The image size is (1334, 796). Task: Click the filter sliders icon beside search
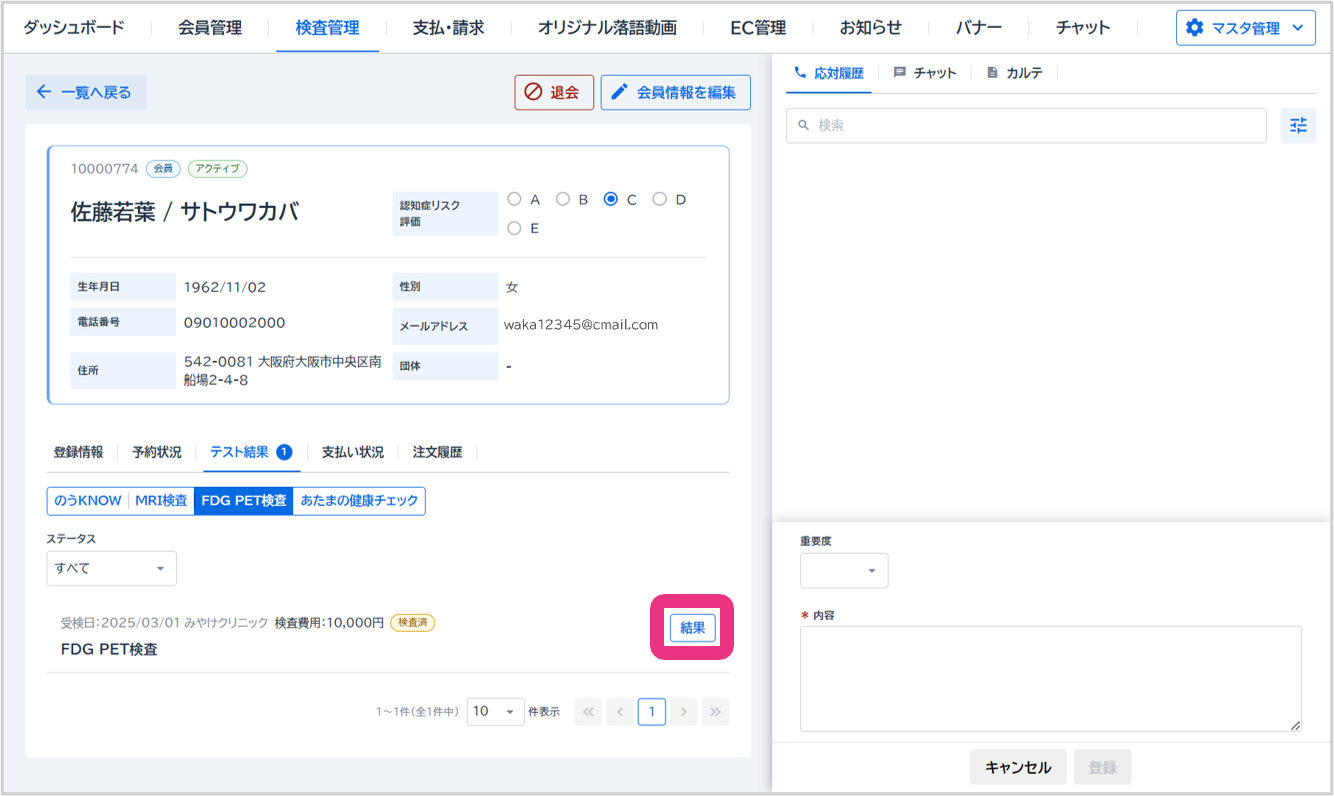pyautogui.click(x=1298, y=126)
